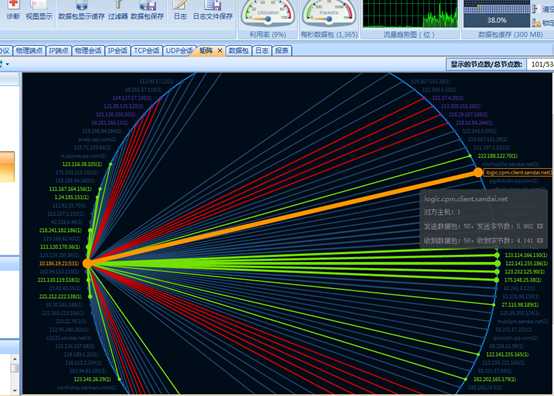Open the 数据包显示缓存 packet display buffer icon
Viewport: 554px width, 396px height.
click(81, 10)
